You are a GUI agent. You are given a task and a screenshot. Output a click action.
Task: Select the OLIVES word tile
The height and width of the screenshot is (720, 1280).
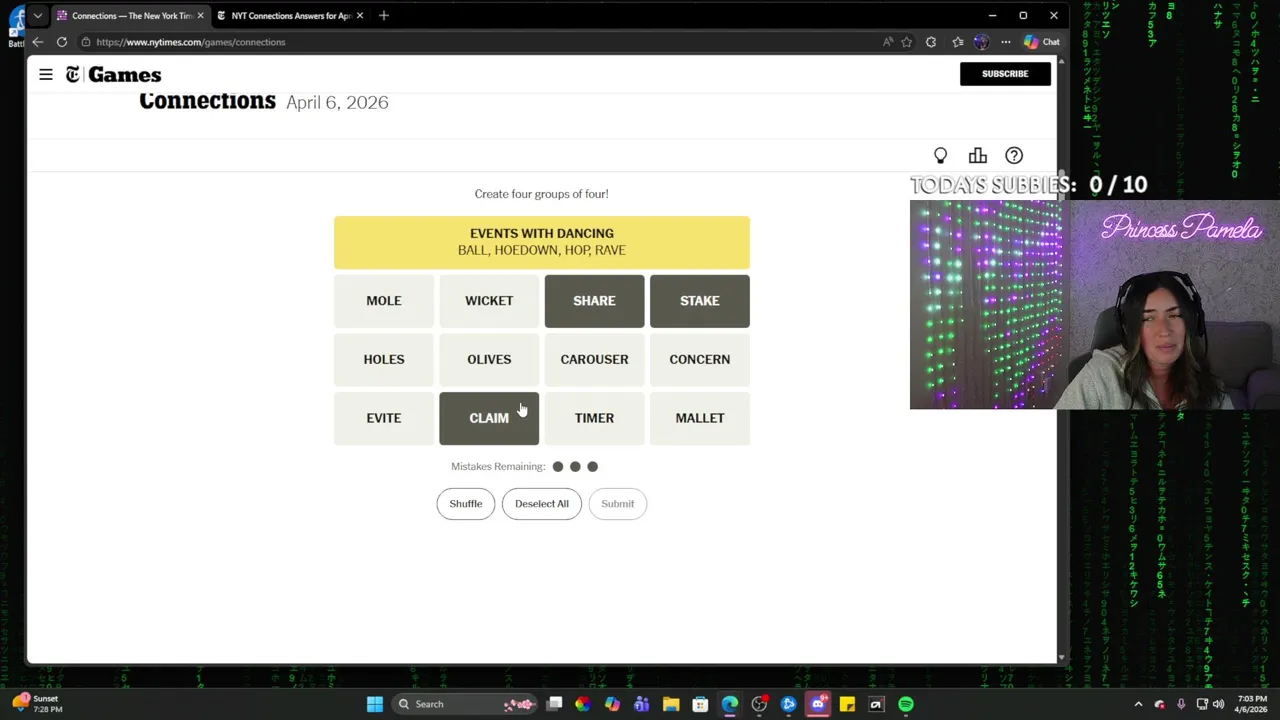[489, 360]
